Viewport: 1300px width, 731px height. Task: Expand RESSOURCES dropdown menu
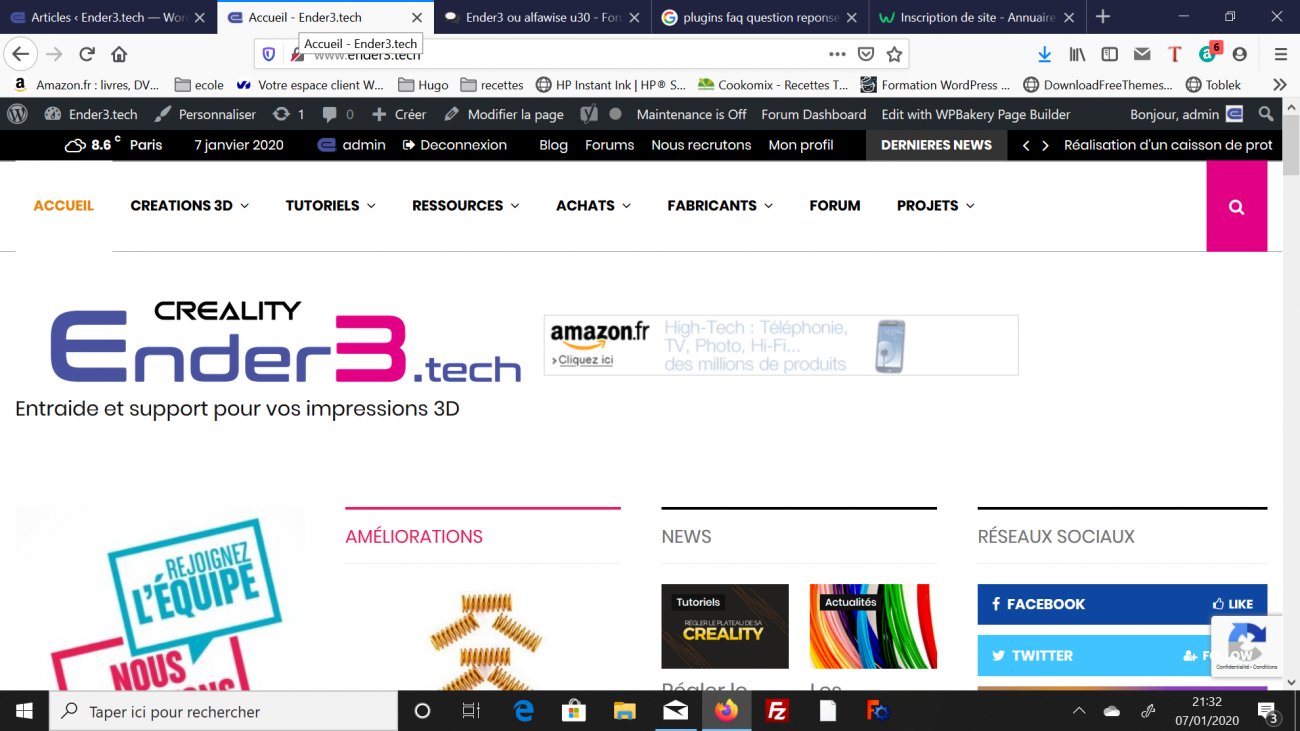[x=465, y=205]
